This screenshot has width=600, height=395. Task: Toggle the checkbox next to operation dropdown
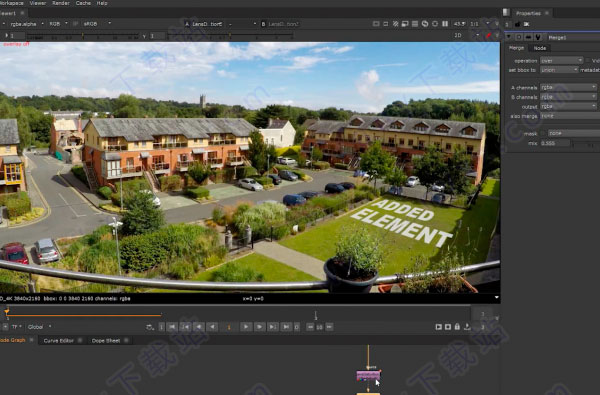(x=588, y=60)
